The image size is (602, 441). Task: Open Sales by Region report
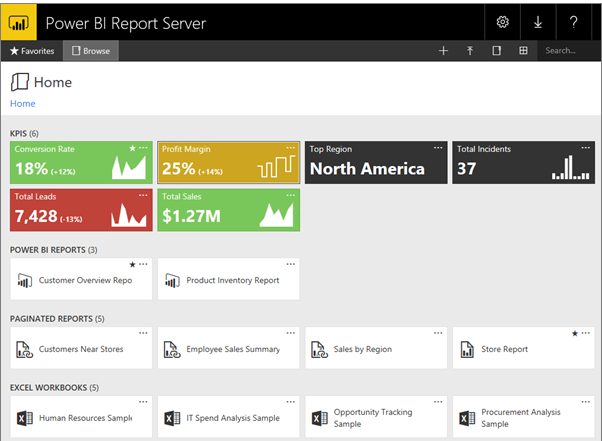coord(376,348)
